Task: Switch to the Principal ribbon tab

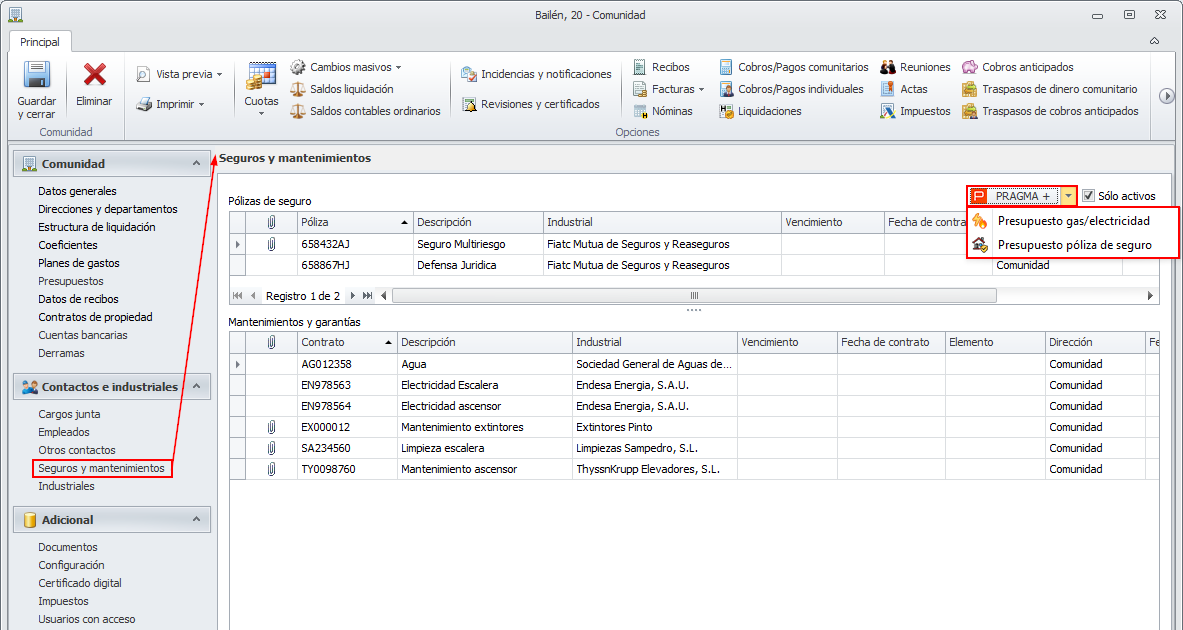Action: pos(40,42)
